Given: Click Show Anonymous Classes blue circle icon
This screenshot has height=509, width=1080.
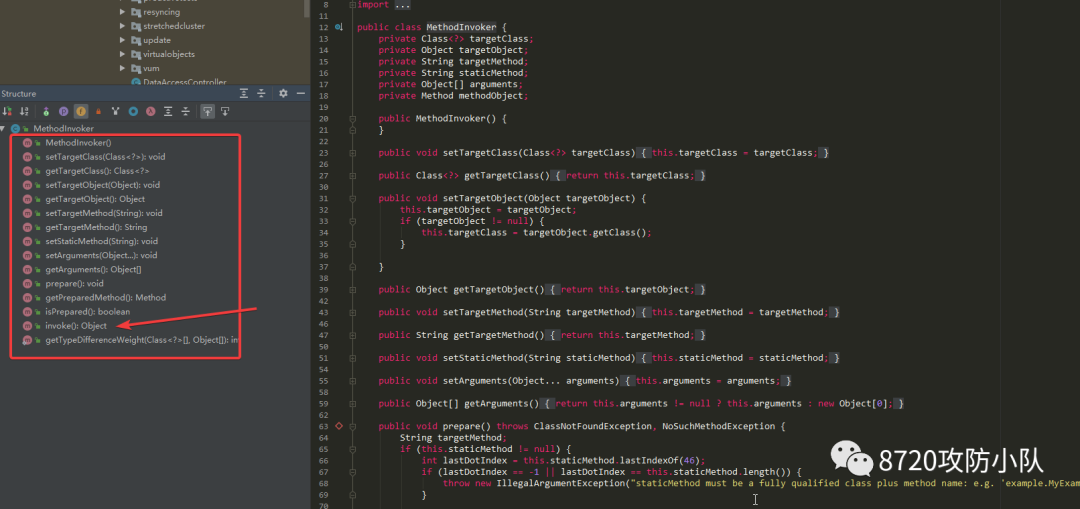Looking at the screenshot, I should [133, 112].
